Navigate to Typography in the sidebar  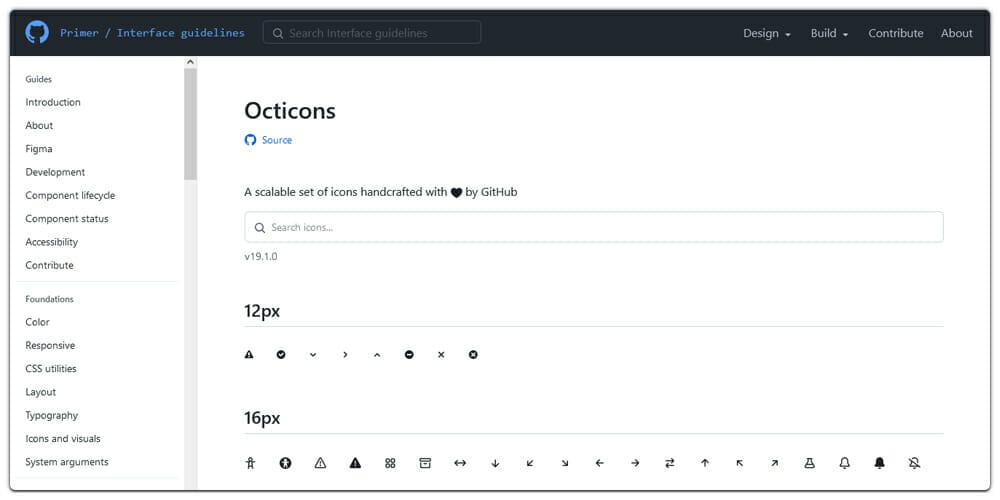click(x=52, y=415)
